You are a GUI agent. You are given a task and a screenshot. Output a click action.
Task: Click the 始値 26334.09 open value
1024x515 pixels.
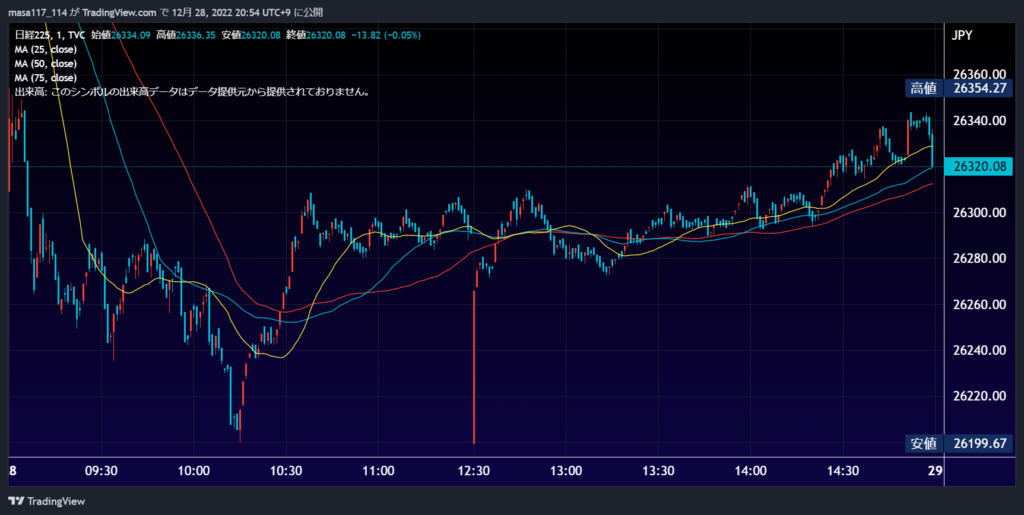click(x=120, y=35)
